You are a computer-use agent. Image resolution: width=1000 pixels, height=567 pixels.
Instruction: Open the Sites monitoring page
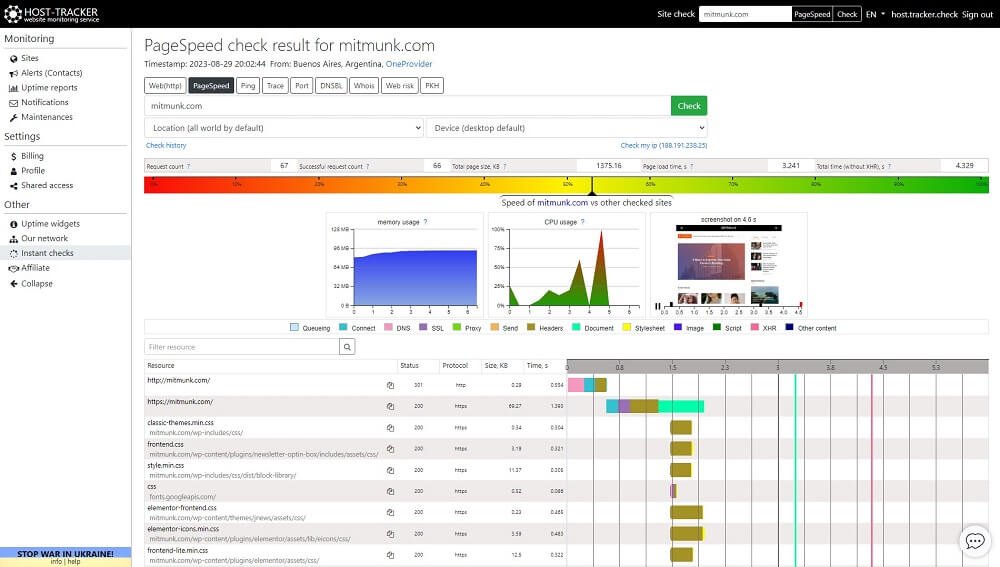click(x=29, y=58)
